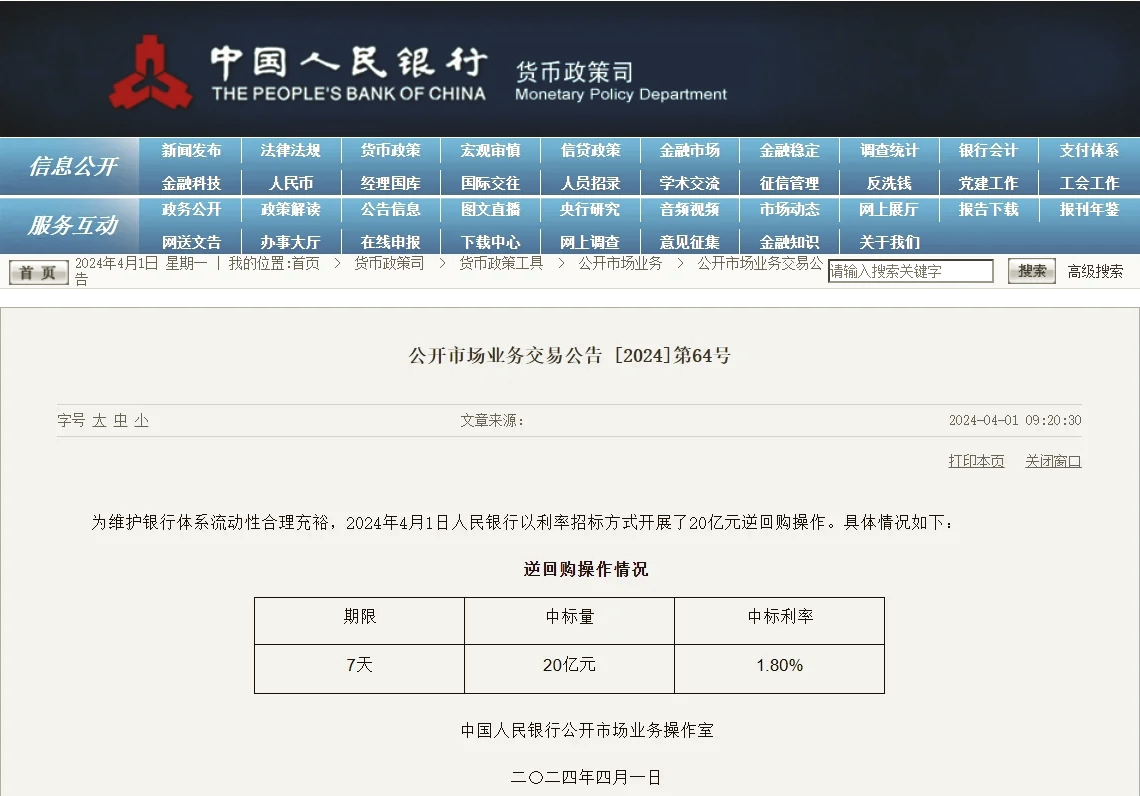Open the 反洗钱 menu item
1140x796 pixels.
(888, 181)
